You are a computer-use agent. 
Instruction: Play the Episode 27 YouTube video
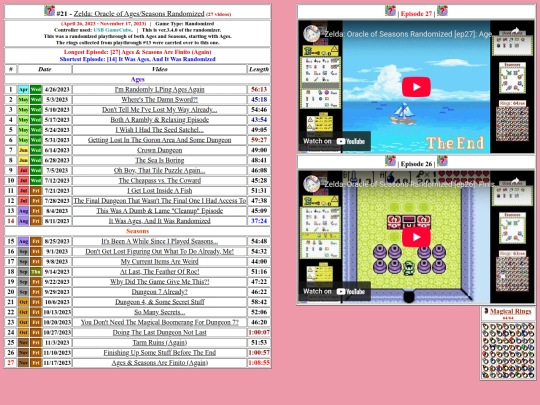(416, 87)
